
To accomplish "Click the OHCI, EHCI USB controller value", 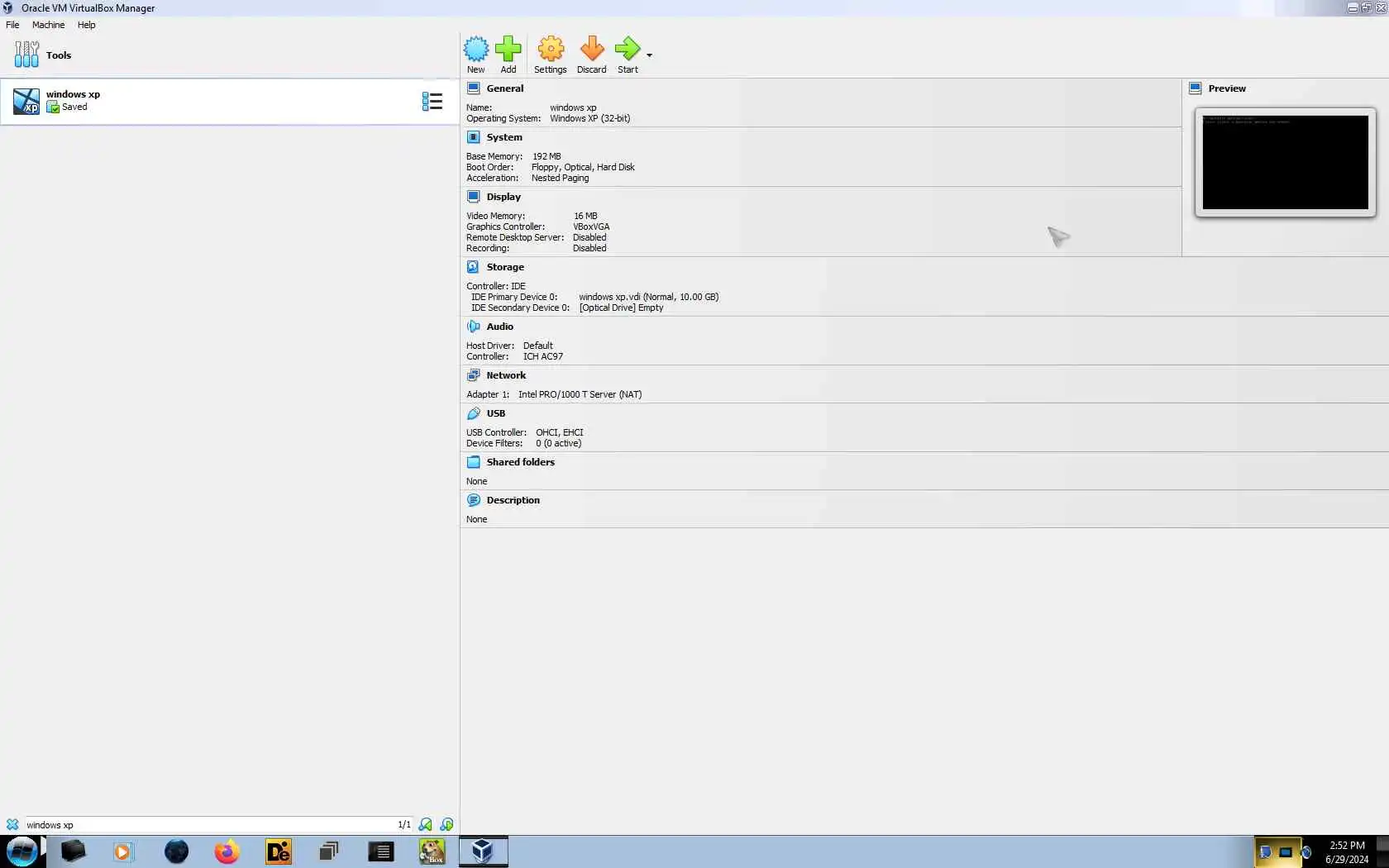I will pos(560,432).
